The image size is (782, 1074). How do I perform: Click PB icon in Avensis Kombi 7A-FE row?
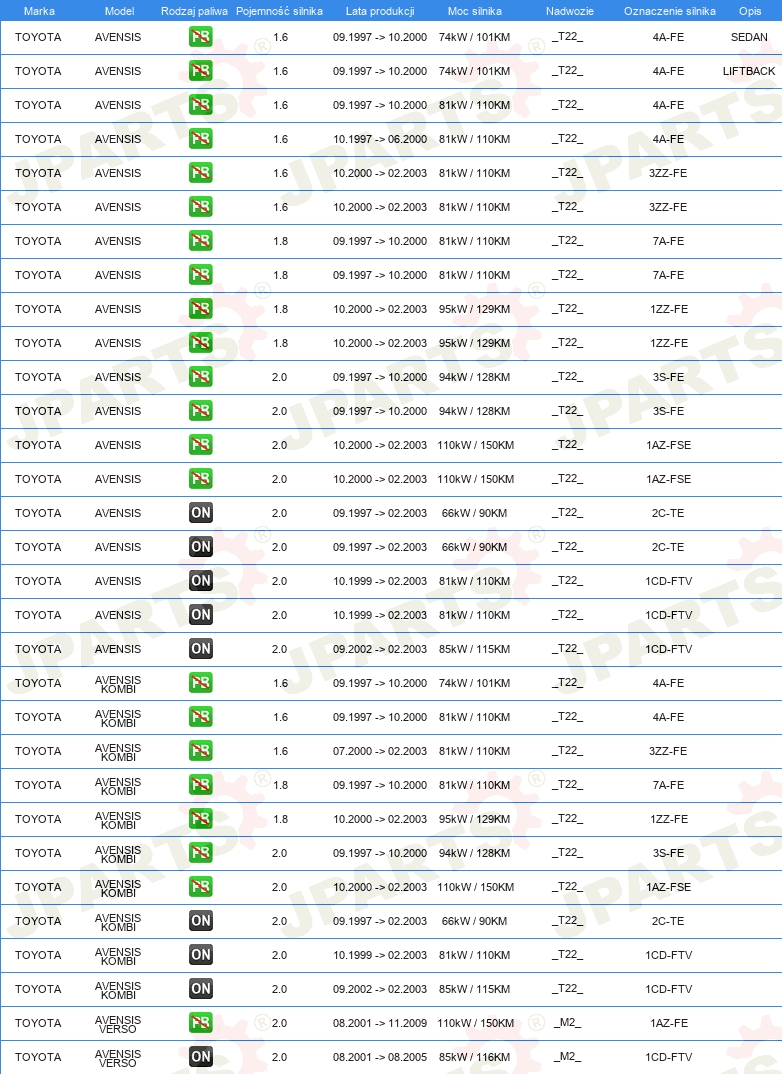(201, 785)
